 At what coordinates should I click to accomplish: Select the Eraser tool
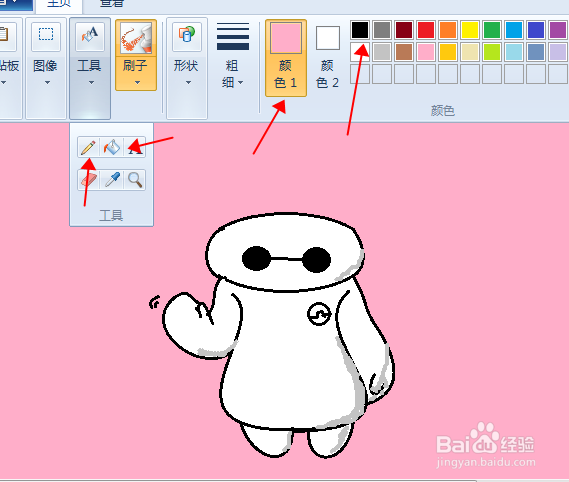coord(88,180)
